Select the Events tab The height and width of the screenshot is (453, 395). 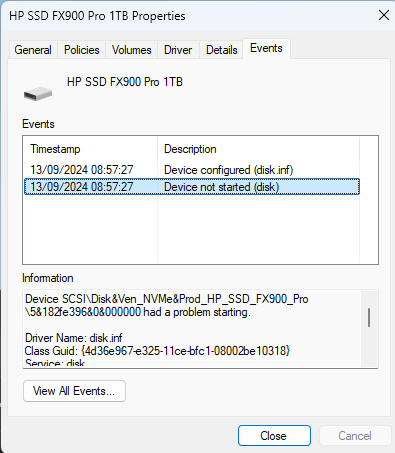pyautogui.click(x=266, y=48)
